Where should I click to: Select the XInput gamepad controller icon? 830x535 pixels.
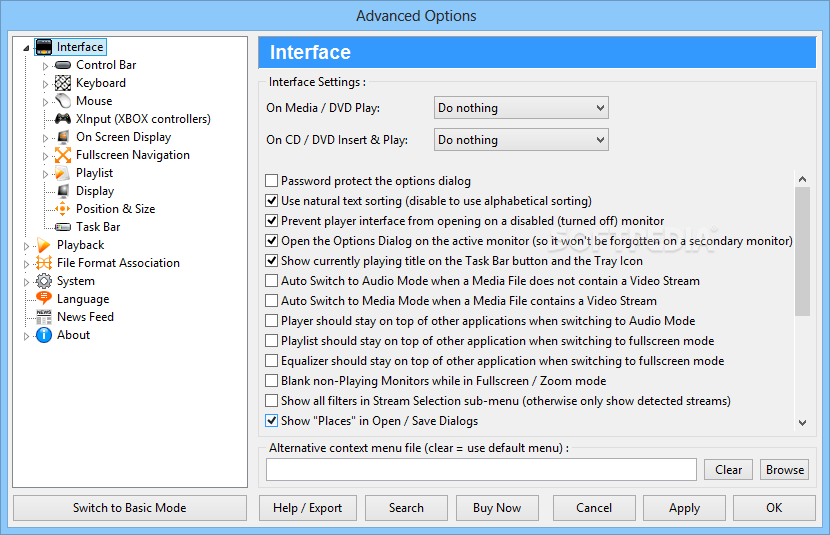click(x=63, y=119)
